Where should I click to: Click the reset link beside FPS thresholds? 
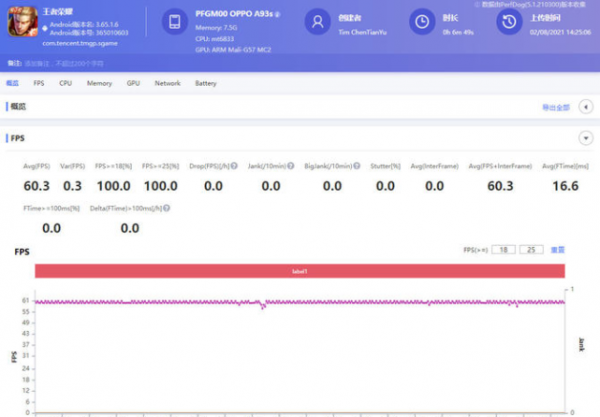coord(558,250)
